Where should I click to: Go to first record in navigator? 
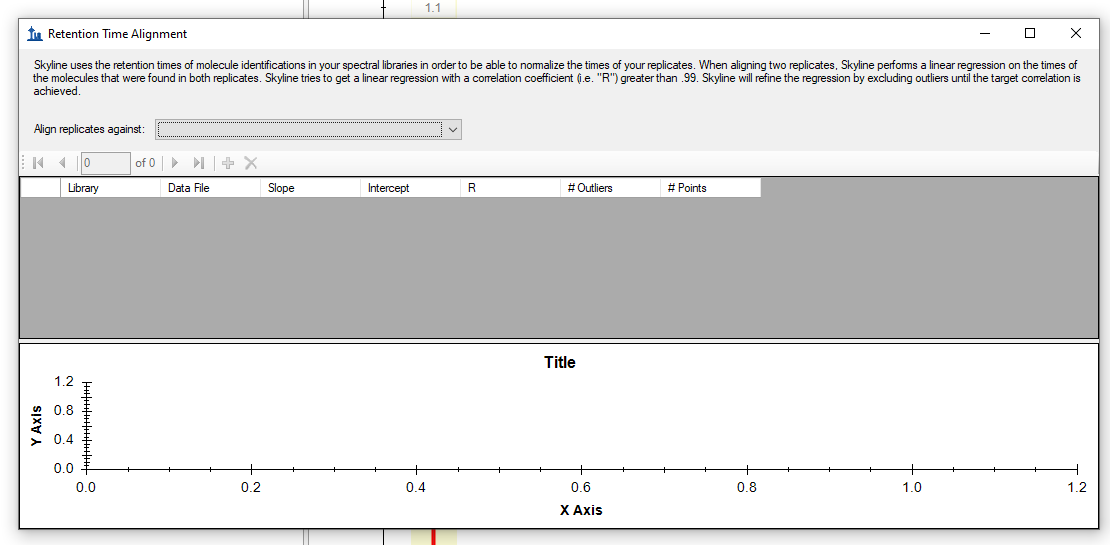coord(39,163)
